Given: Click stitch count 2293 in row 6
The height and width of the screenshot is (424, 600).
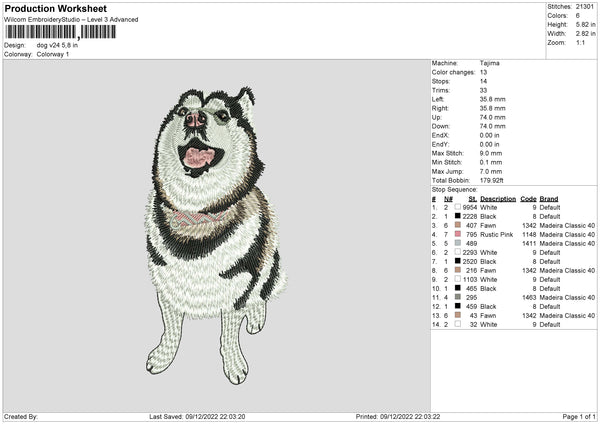Looking at the screenshot, I should coord(470,252).
